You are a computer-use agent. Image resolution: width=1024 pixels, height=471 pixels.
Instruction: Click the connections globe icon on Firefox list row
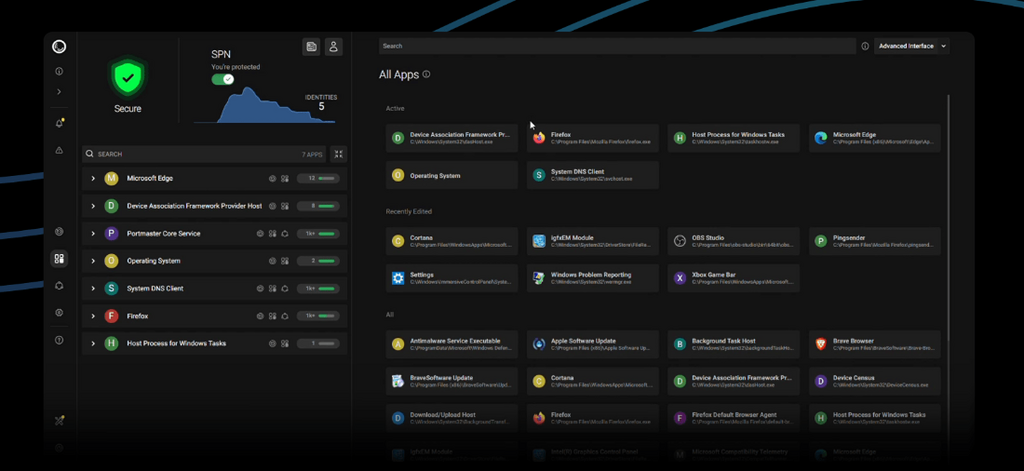pyautogui.click(x=260, y=316)
